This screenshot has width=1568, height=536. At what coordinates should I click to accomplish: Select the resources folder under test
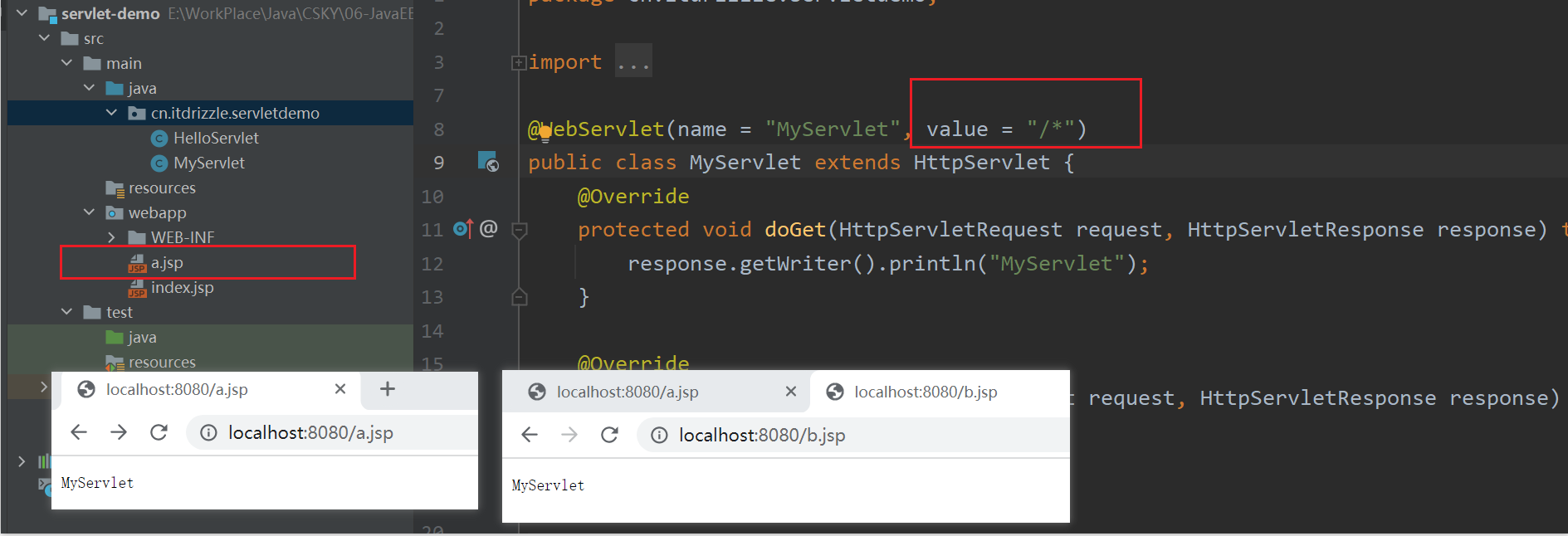(162, 362)
